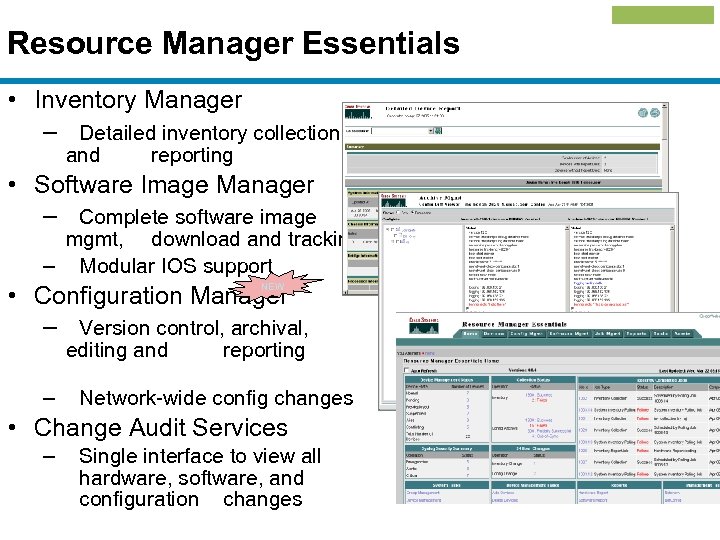Click the Software Image Manager bullet

[174, 185]
